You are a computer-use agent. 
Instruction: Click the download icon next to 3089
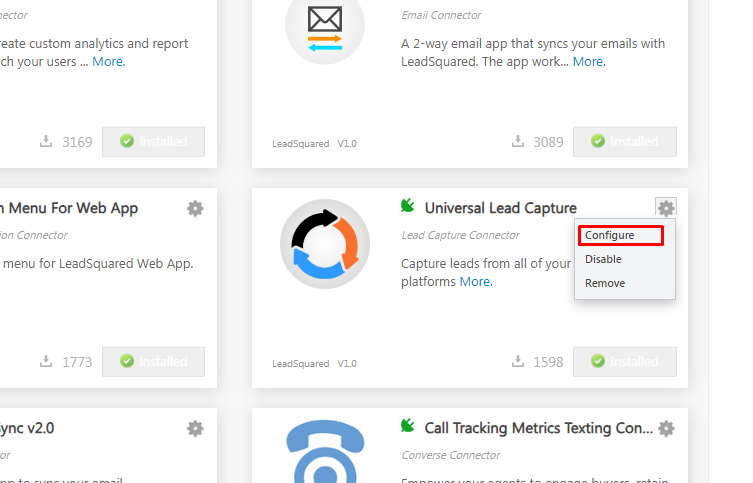pyautogui.click(x=518, y=141)
